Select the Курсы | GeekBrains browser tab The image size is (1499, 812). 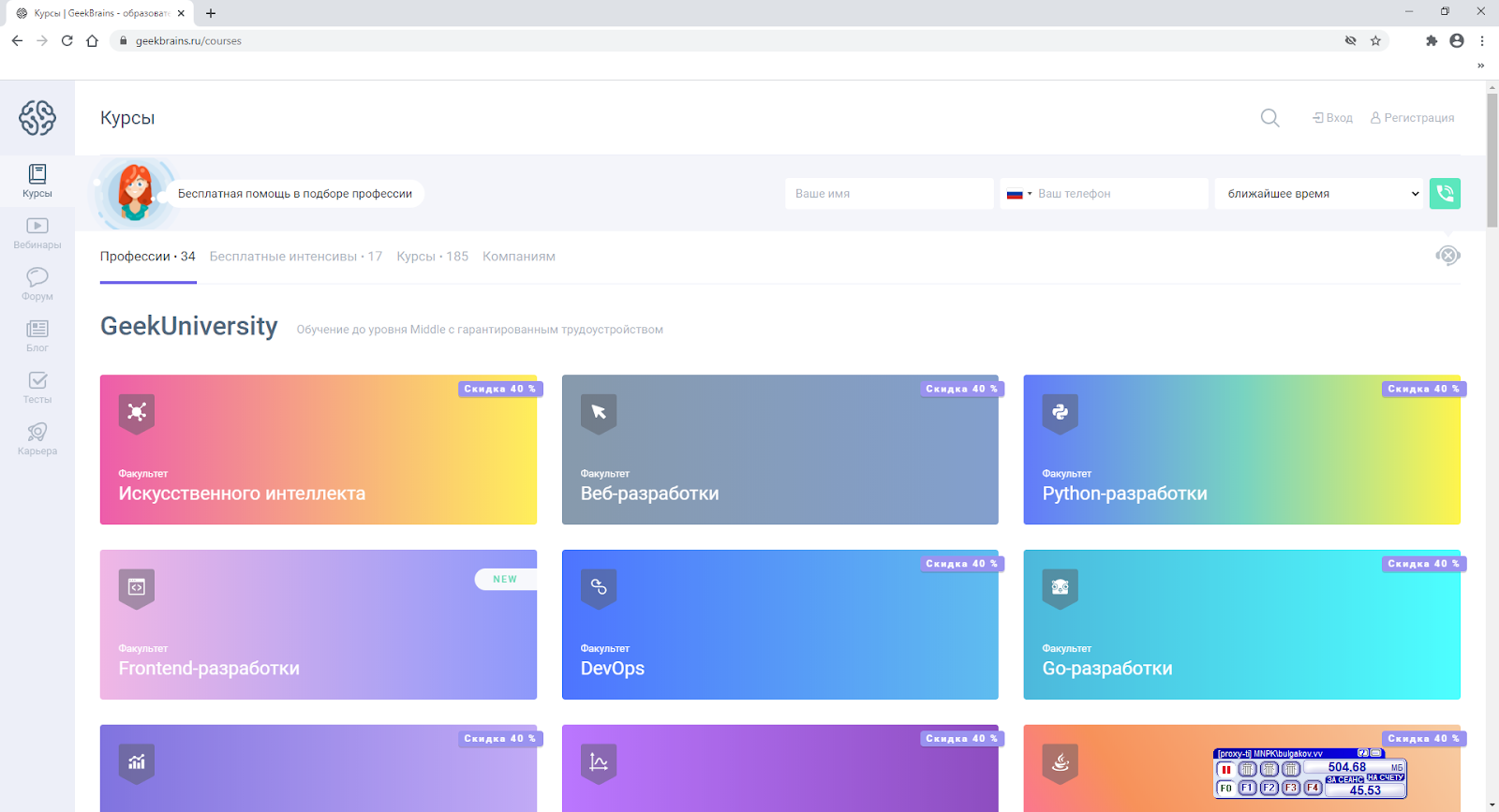[98, 13]
